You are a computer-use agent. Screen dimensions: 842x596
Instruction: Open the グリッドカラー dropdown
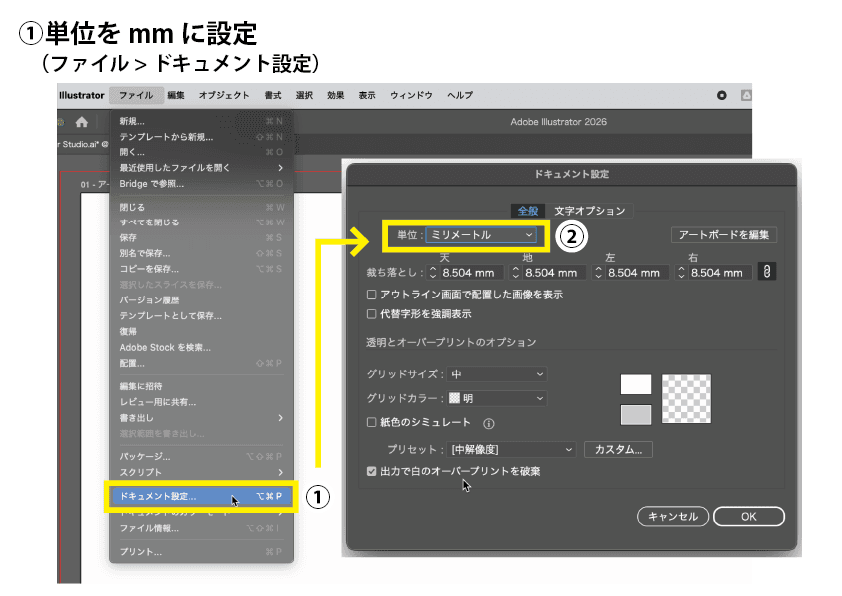point(498,398)
